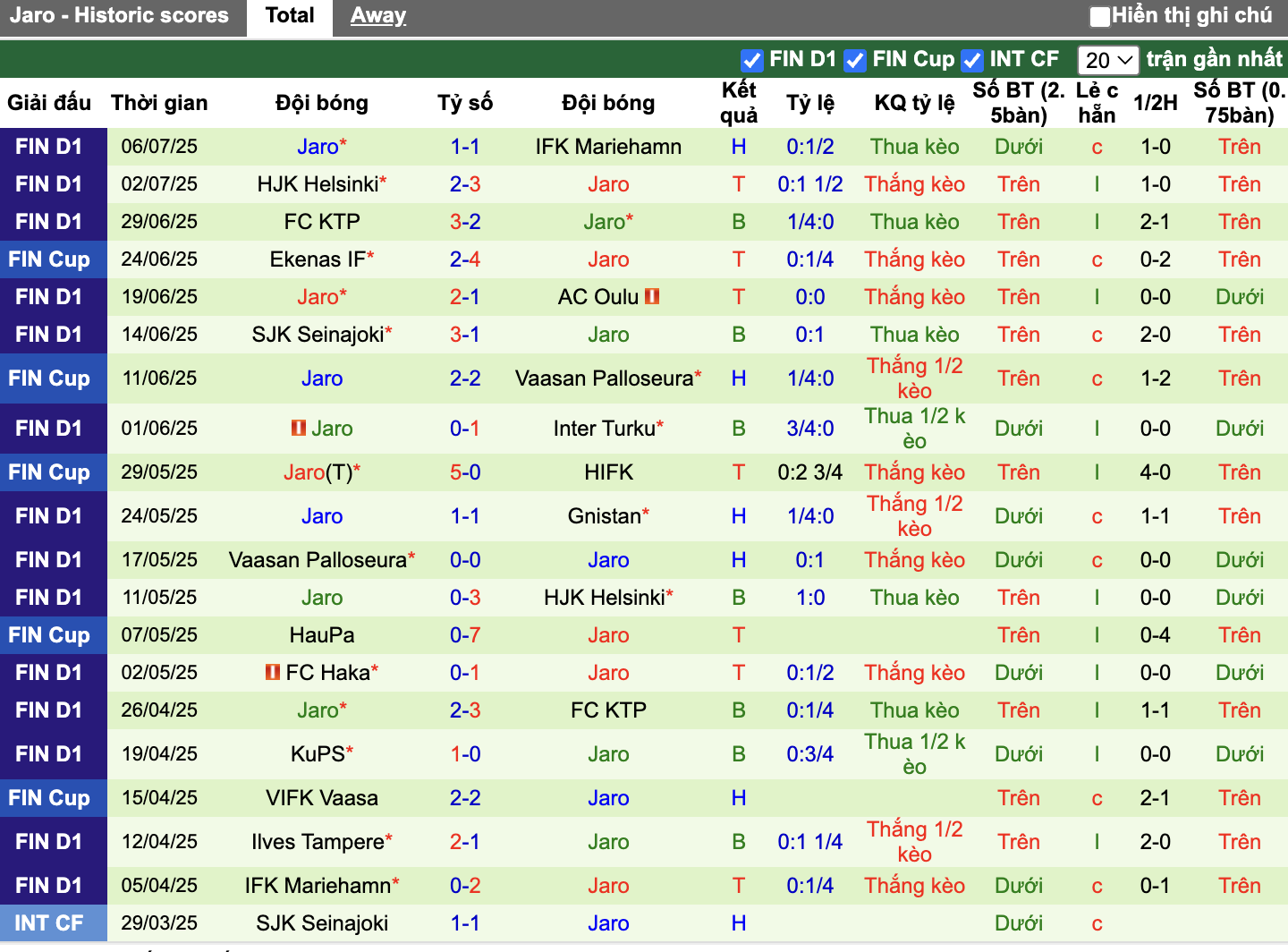Image resolution: width=1288 pixels, height=952 pixels.
Task: Open the Away tab
Action: (x=378, y=16)
